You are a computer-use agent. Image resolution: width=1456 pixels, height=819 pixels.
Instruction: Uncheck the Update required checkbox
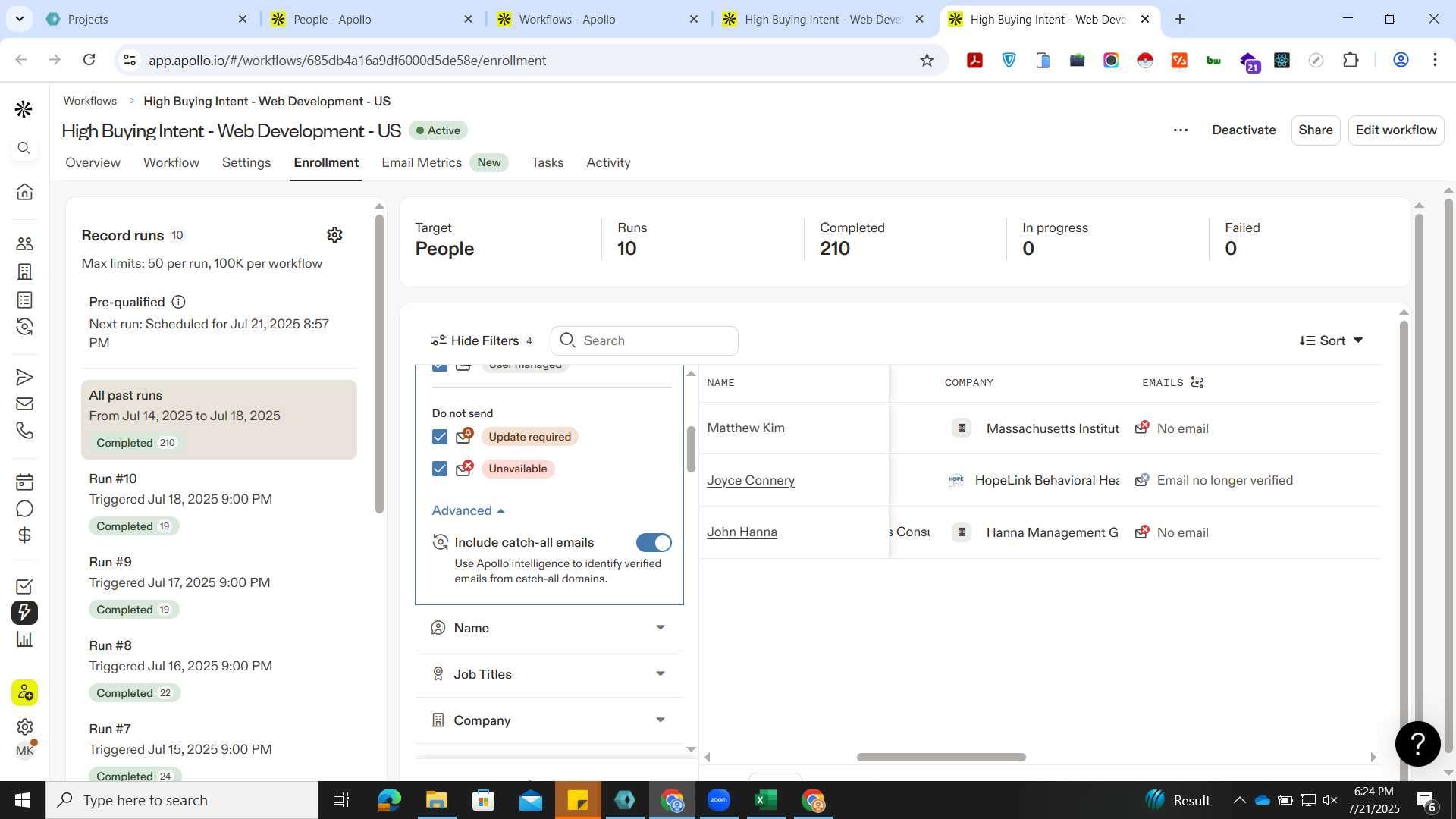[440, 437]
